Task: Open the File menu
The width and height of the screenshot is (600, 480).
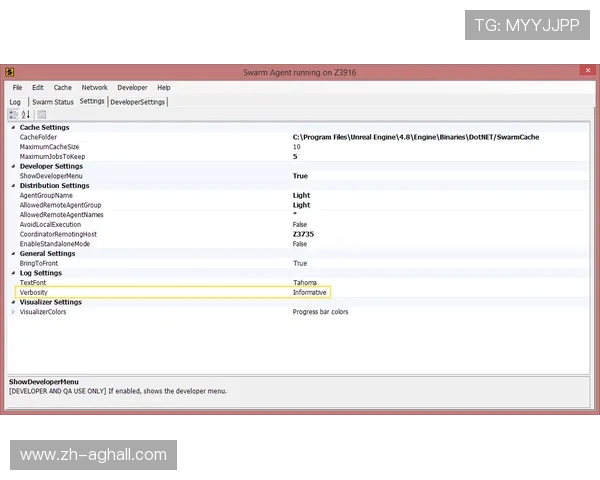Action: [x=17, y=88]
